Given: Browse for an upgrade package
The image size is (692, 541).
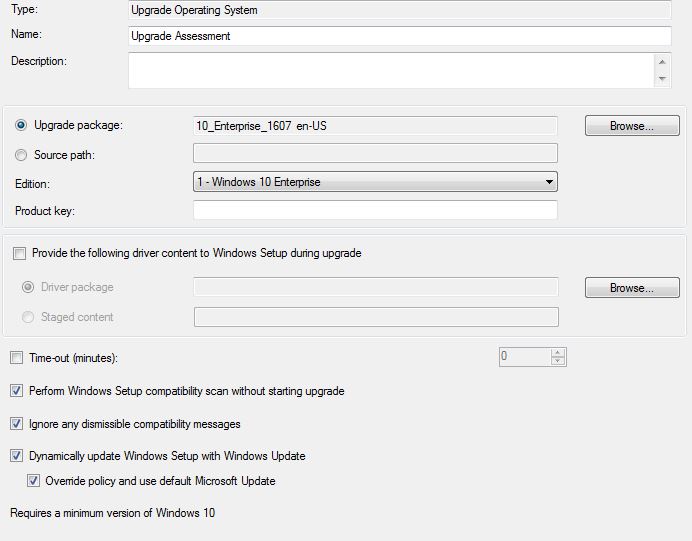Looking at the screenshot, I should (632, 126).
